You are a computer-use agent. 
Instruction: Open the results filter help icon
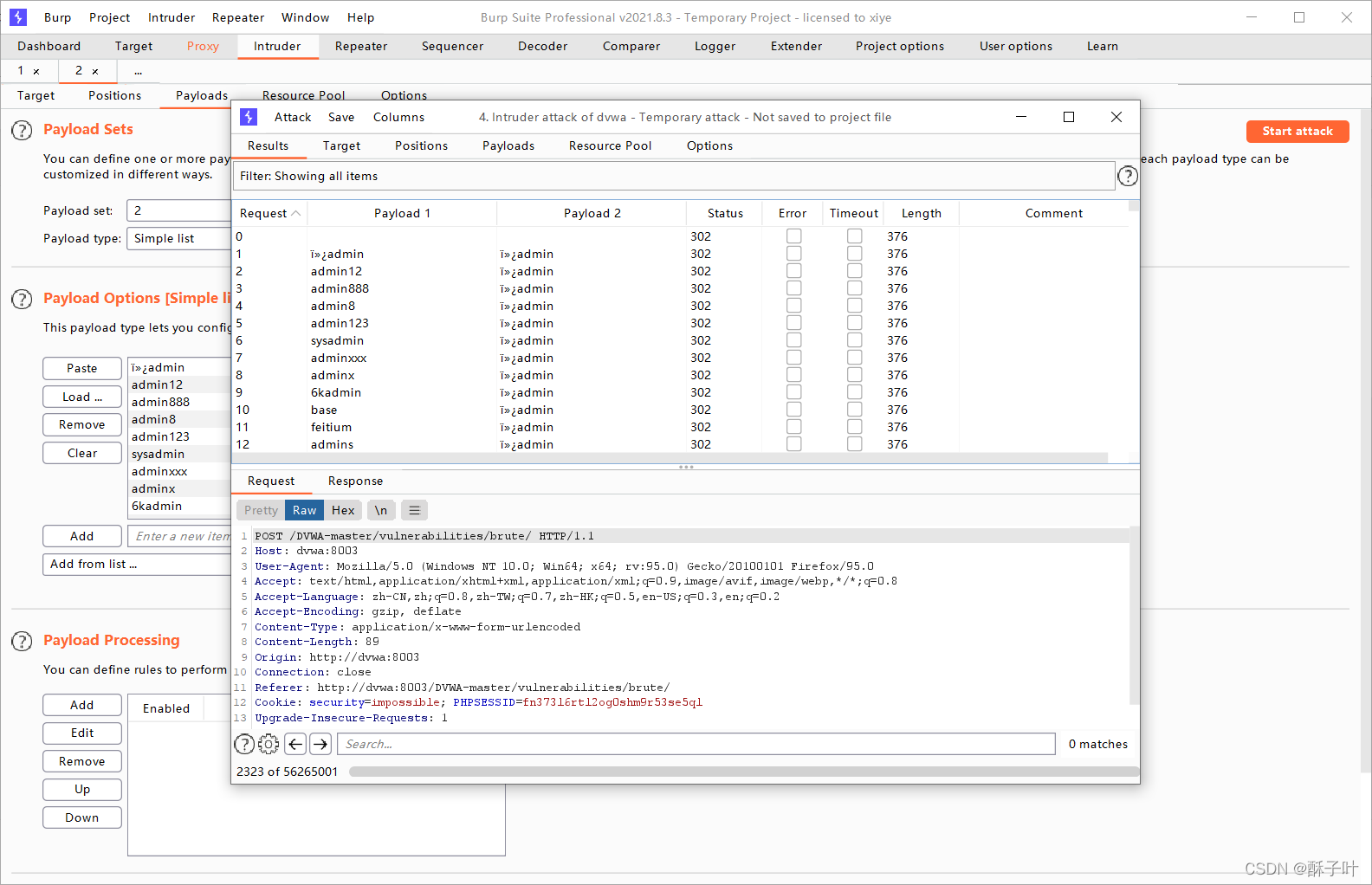pyautogui.click(x=1127, y=176)
